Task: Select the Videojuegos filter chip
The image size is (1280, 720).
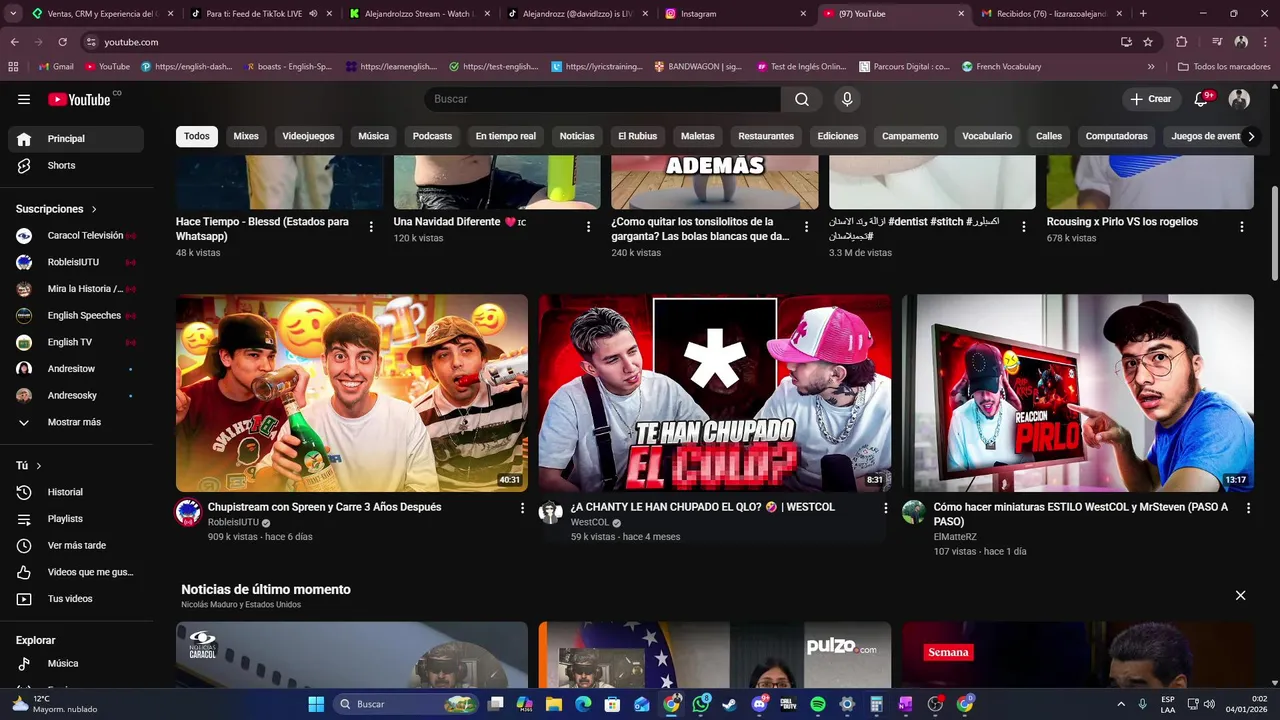Action: coord(308,136)
